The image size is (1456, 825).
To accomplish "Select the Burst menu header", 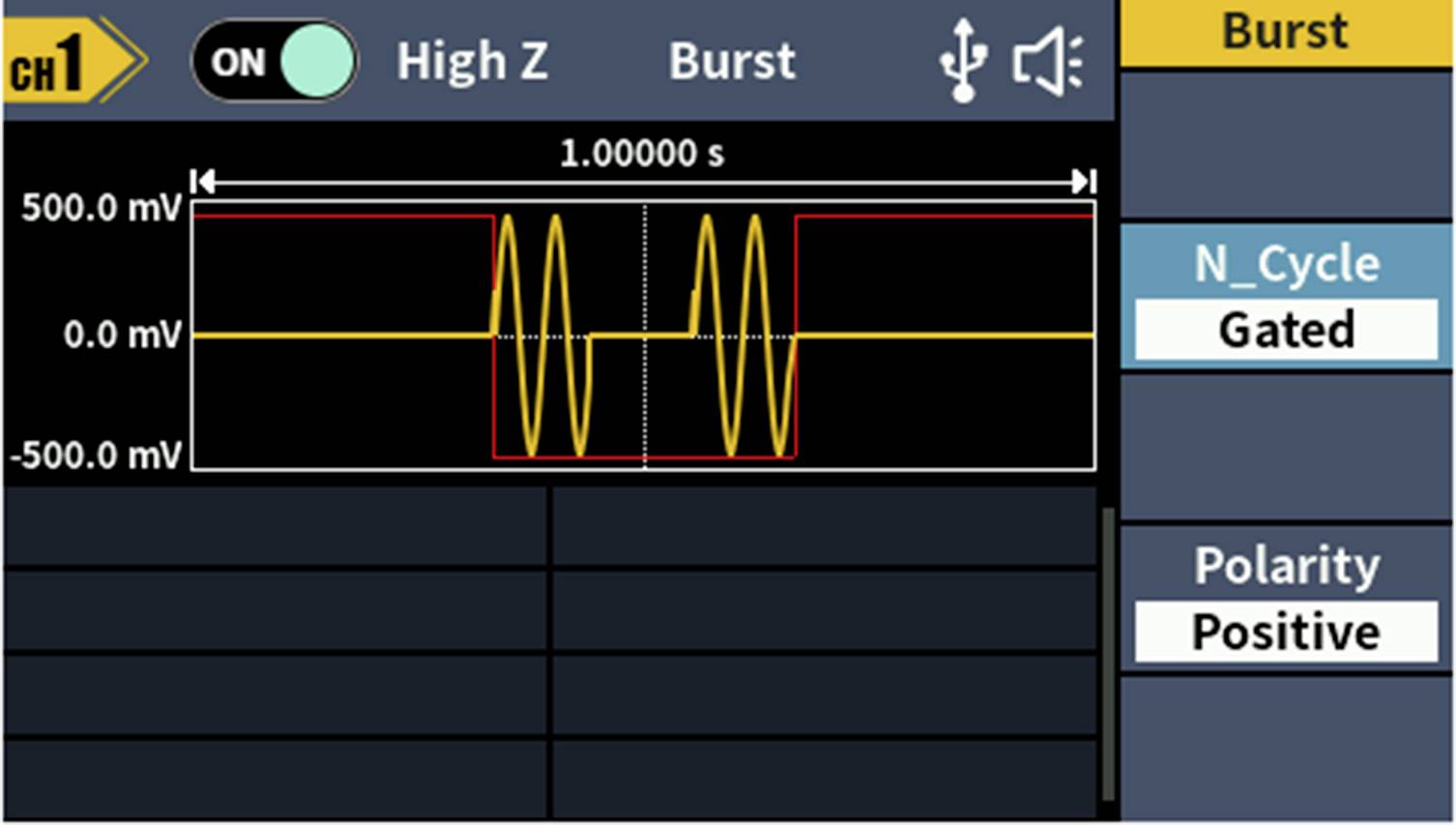I will (x=1286, y=32).
